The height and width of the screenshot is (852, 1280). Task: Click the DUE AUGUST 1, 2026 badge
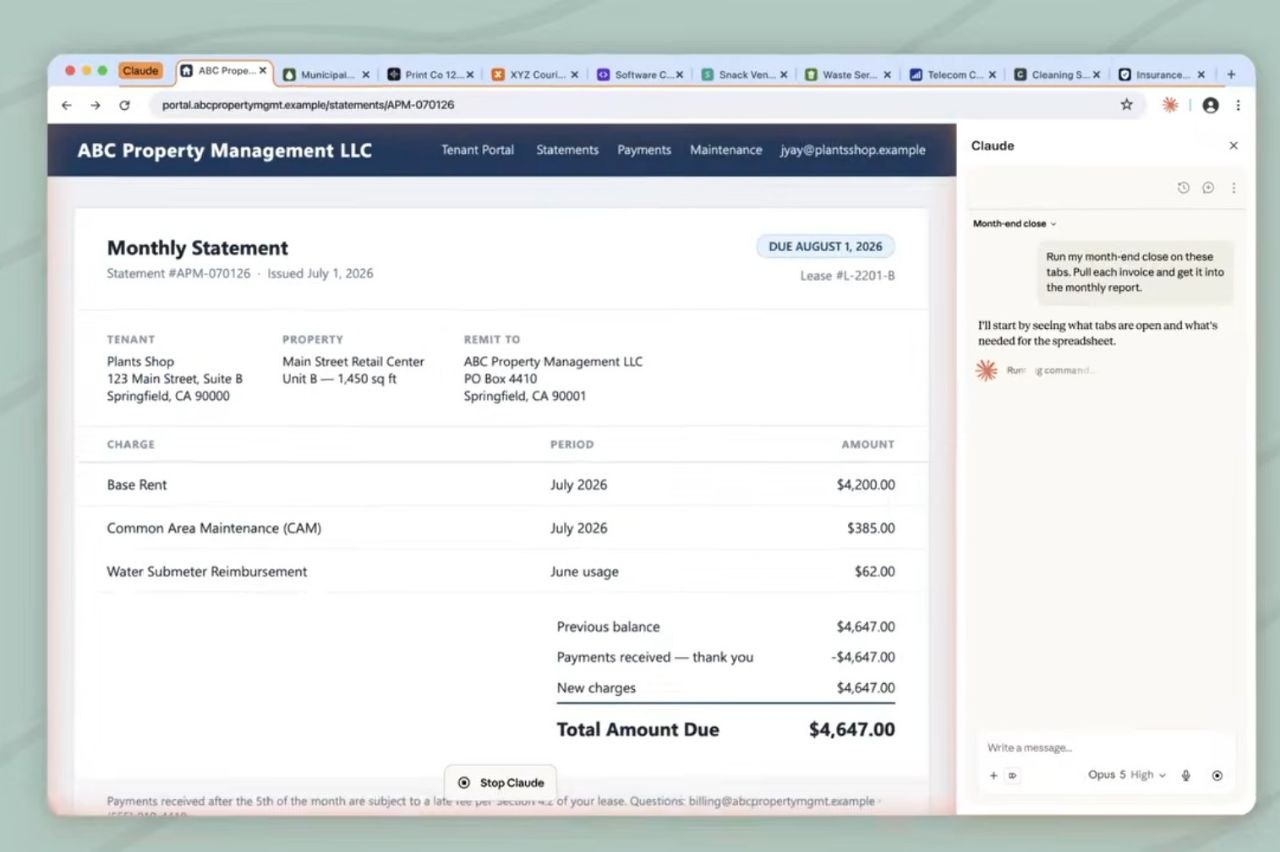(x=825, y=246)
